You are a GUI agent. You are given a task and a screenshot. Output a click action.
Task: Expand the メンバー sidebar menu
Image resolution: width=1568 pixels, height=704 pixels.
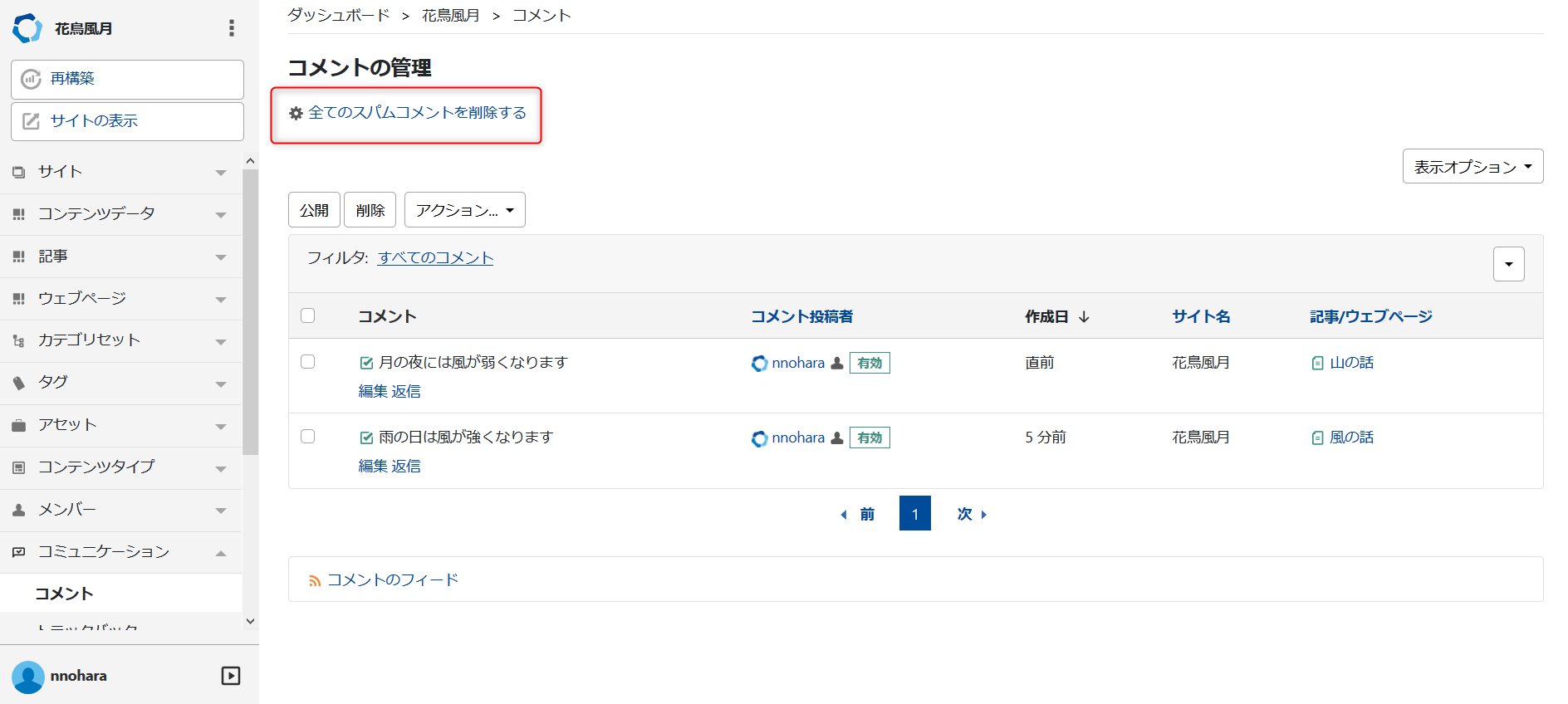(x=221, y=511)
